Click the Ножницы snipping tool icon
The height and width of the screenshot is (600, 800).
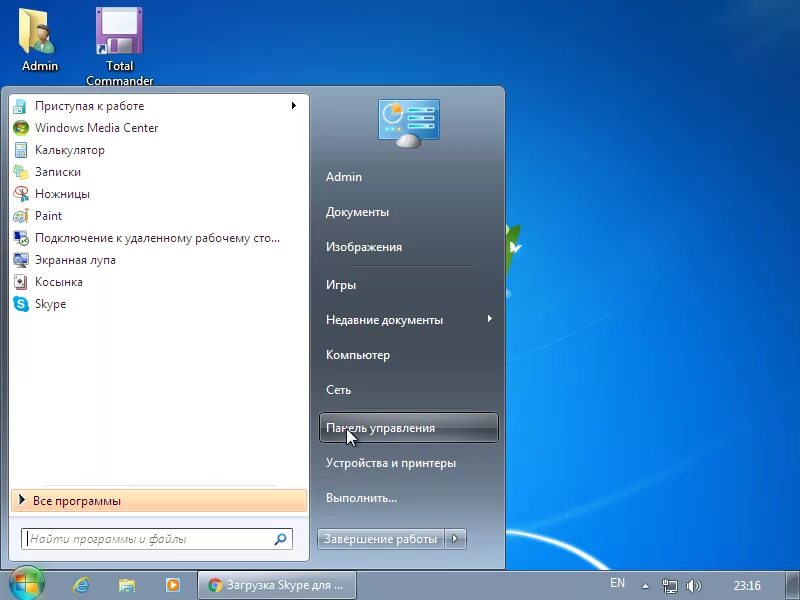[x=20, y=194]
